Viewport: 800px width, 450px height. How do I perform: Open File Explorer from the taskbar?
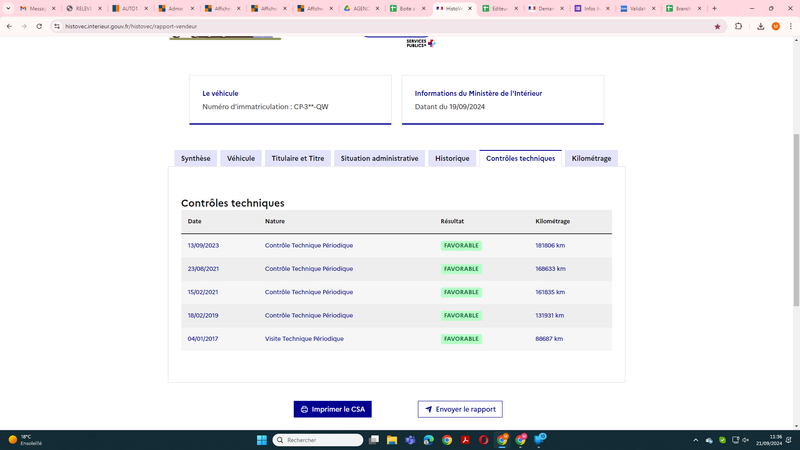click(x=392, y=440)
